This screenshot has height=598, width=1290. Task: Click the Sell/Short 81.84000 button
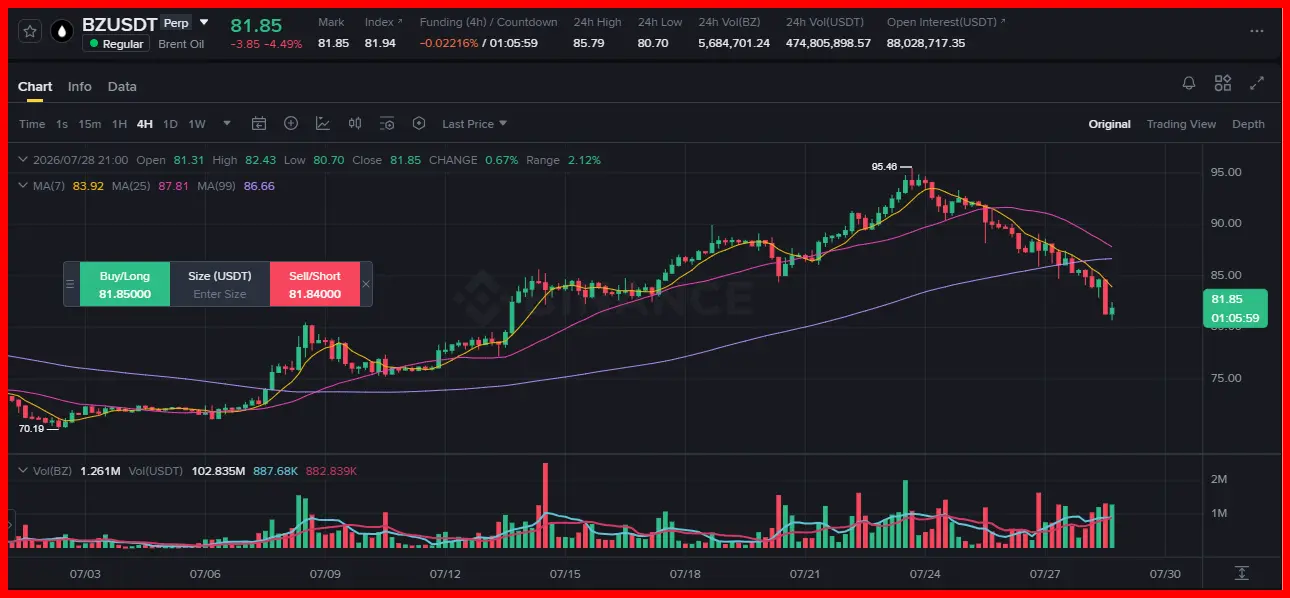(x=315, y=284)
